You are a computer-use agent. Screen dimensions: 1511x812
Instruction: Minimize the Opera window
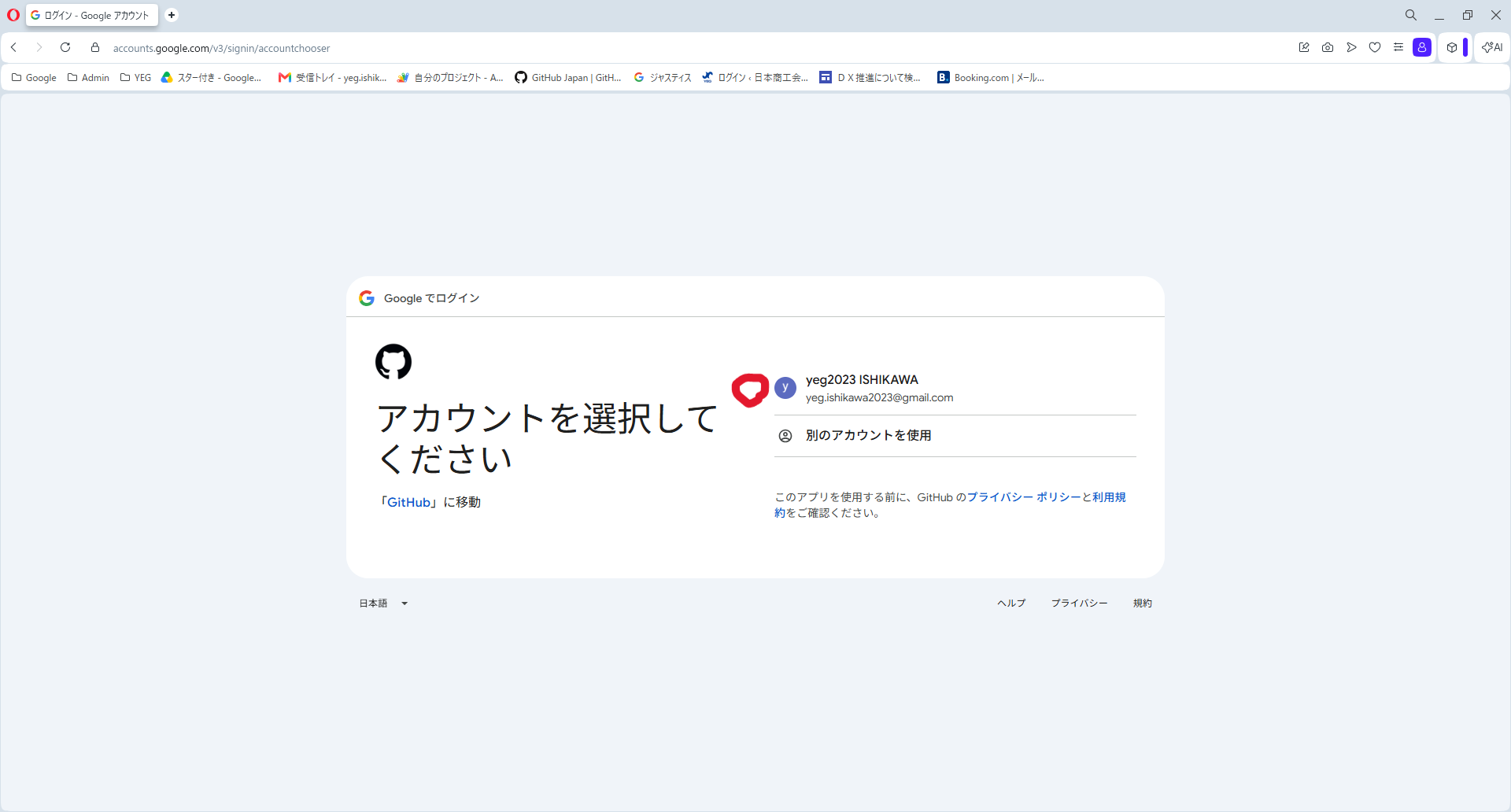1439,15
